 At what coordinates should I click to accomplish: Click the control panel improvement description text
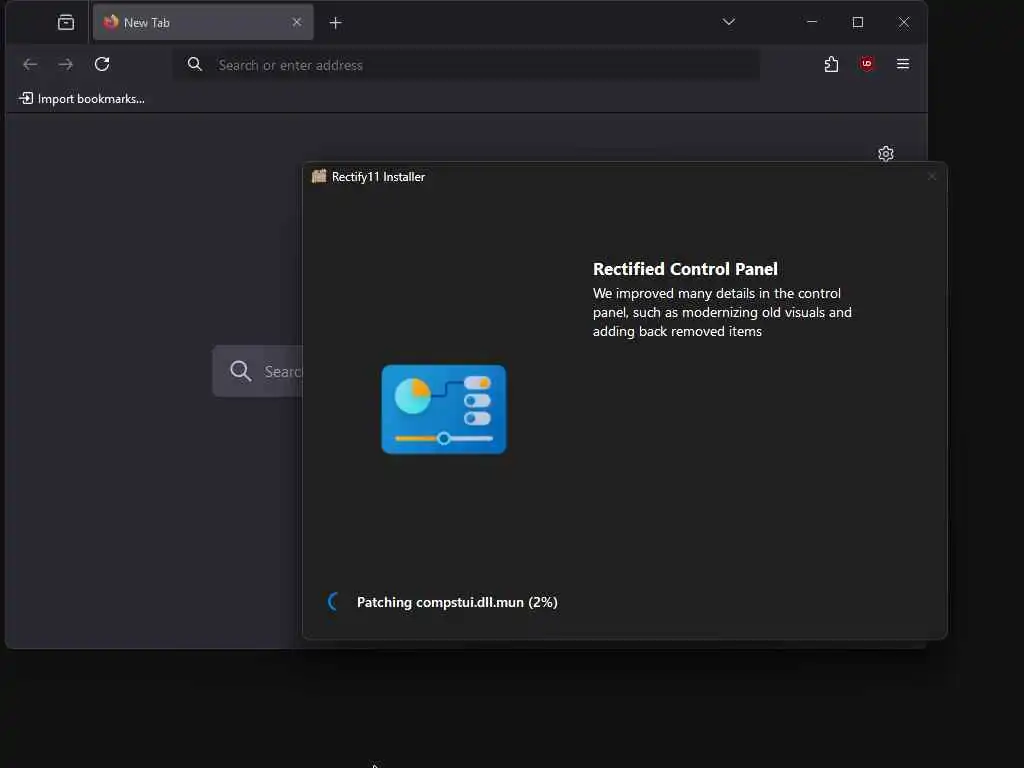click(x=722, y=312)
